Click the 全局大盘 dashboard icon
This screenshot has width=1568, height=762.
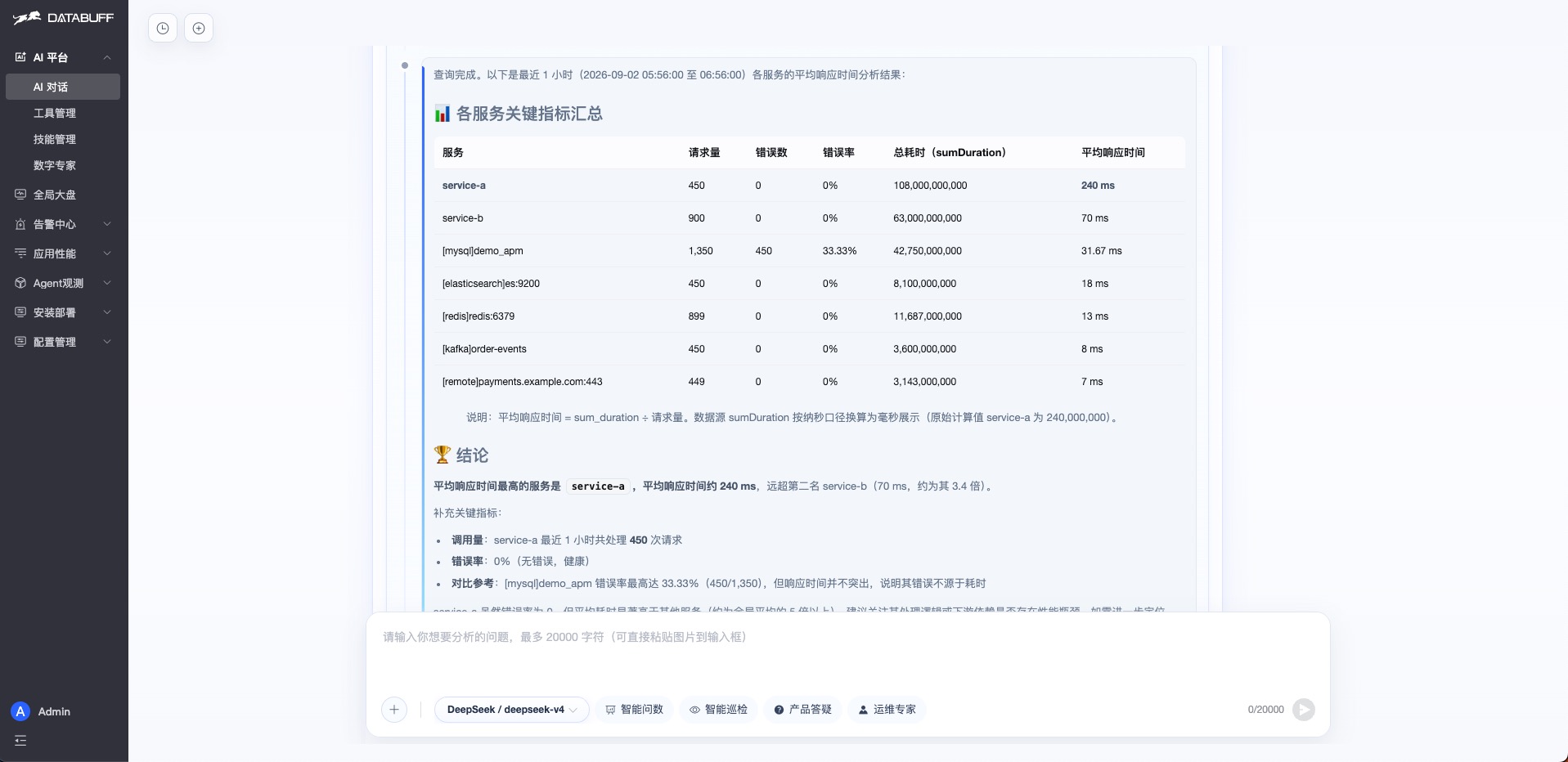(x=20, y=195)
